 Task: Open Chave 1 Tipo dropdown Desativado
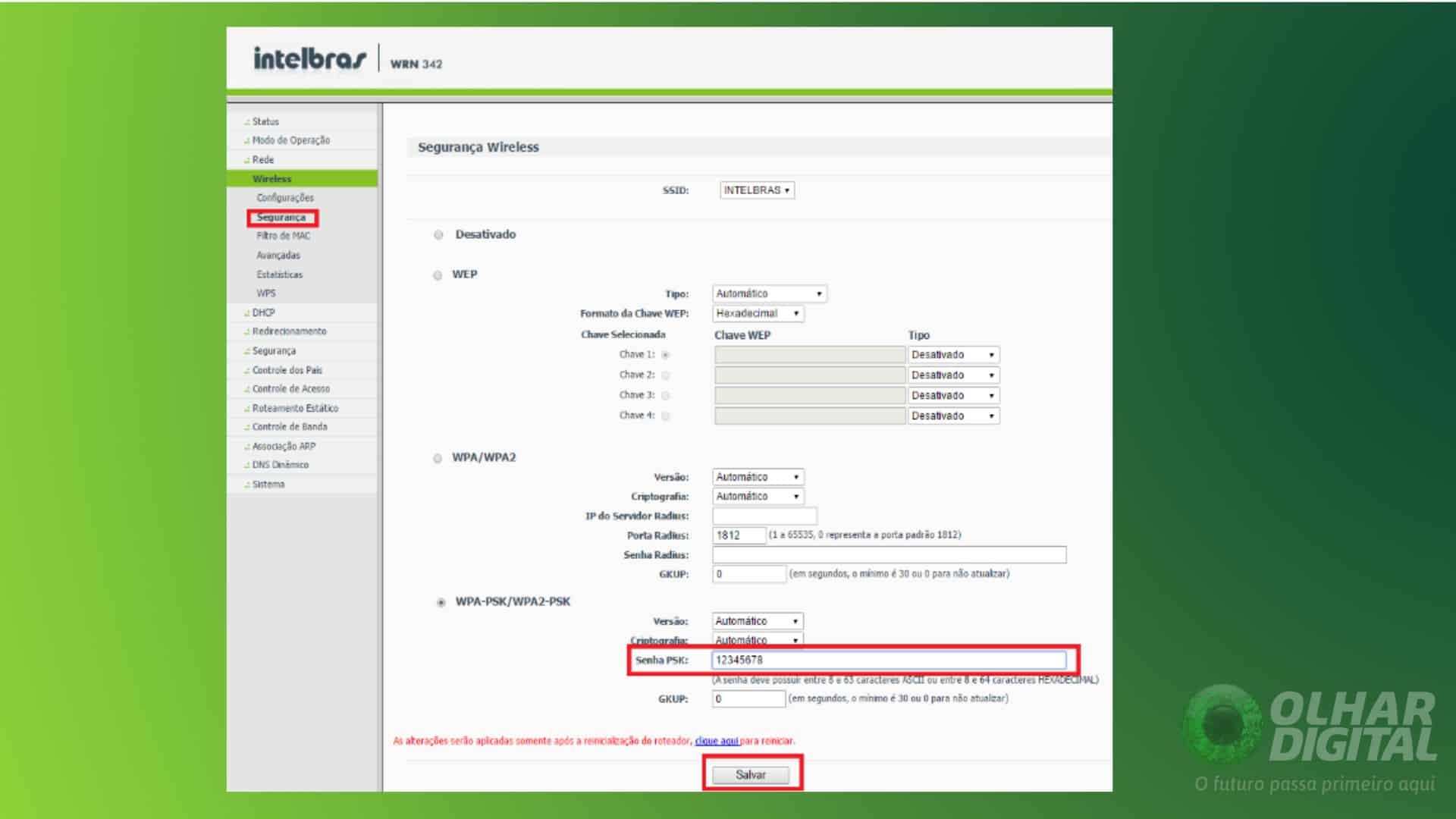pyautogui.click(x=954, y=355)
